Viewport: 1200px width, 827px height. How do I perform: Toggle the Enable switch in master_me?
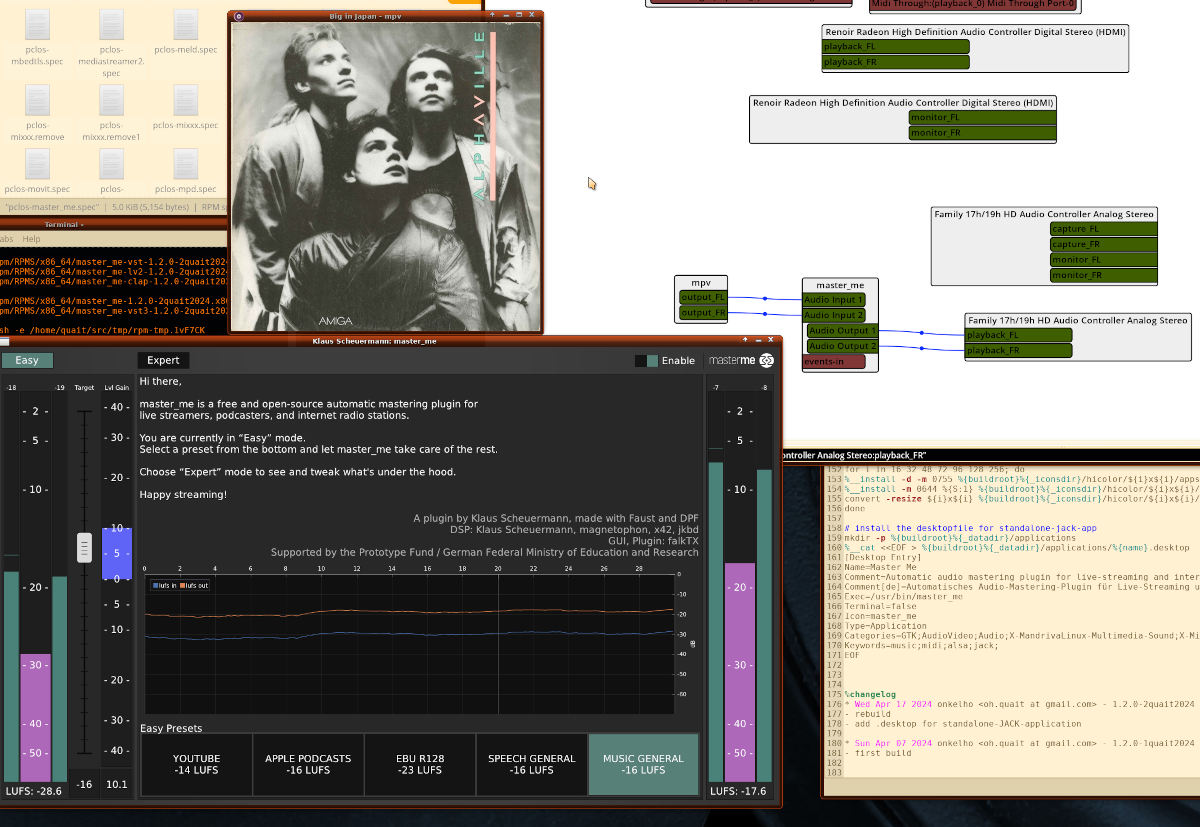point(647,361)
